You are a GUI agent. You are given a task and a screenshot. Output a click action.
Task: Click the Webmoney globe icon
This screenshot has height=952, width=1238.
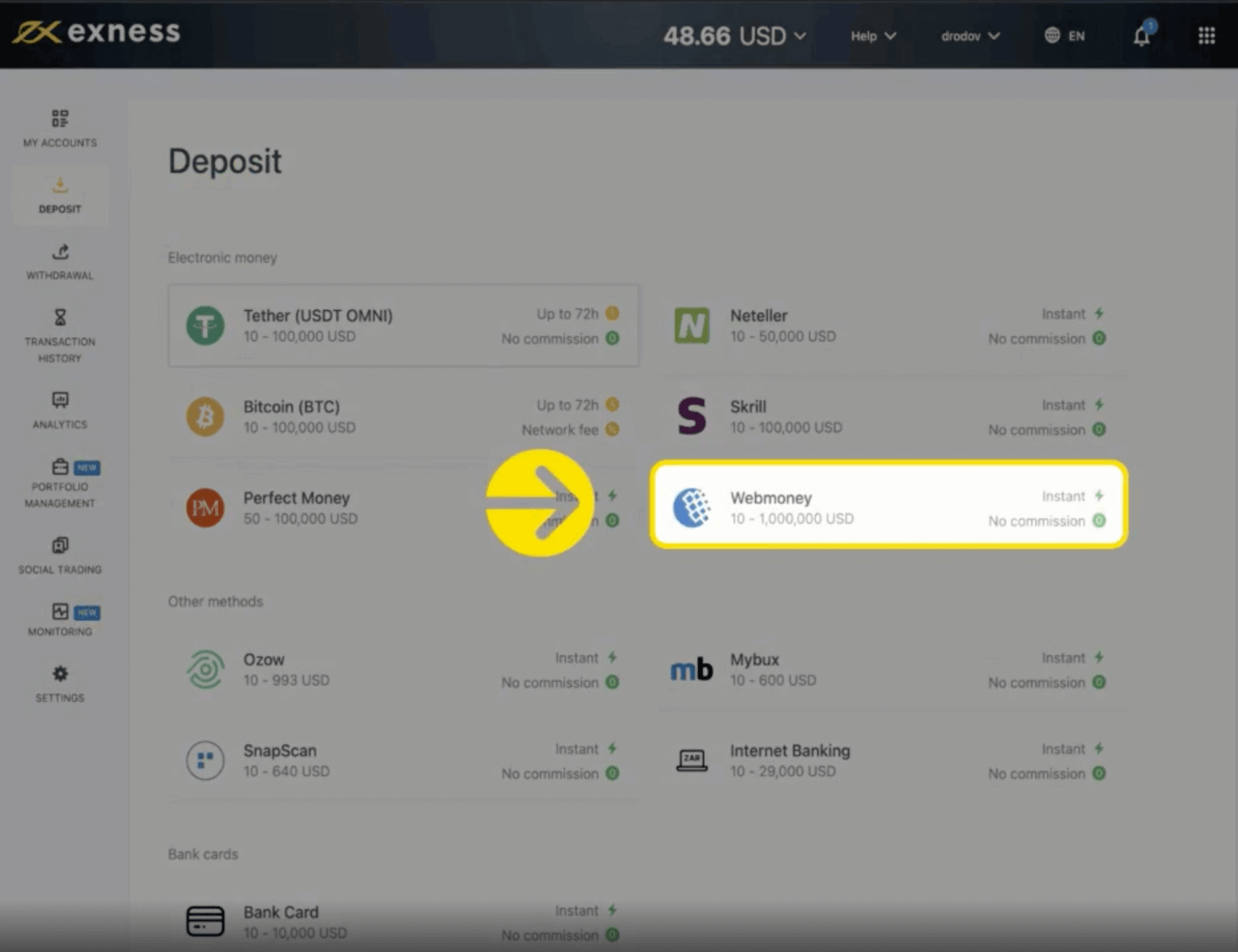[x=692, y=508]
